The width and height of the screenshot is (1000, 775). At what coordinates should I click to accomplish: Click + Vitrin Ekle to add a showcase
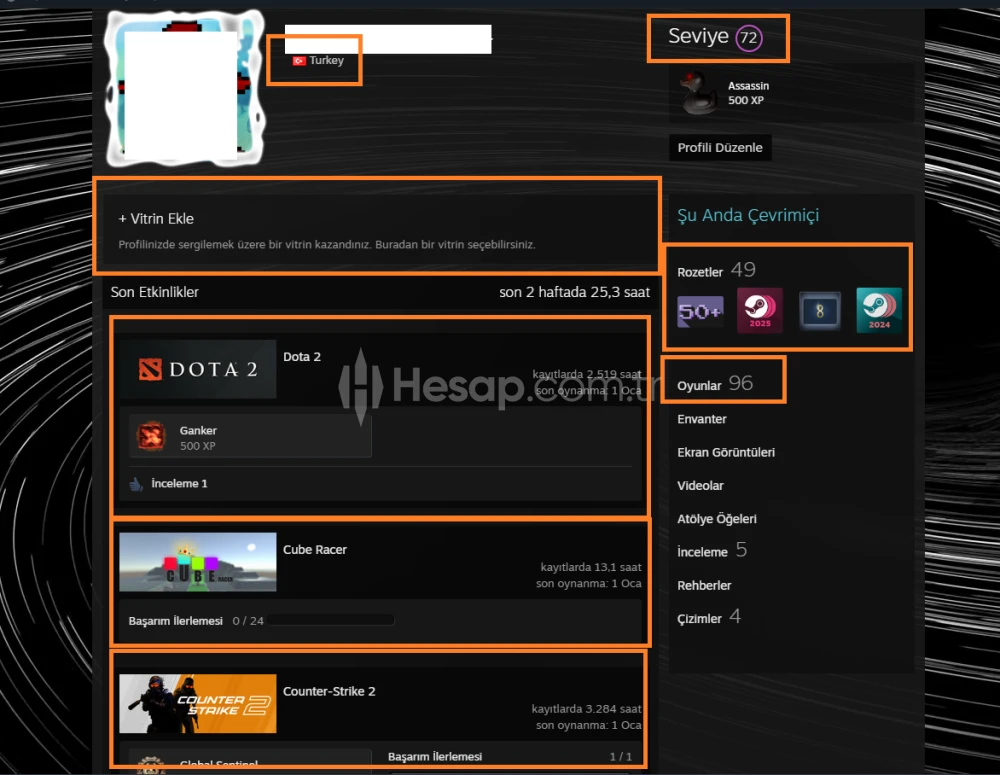(157, 218)
